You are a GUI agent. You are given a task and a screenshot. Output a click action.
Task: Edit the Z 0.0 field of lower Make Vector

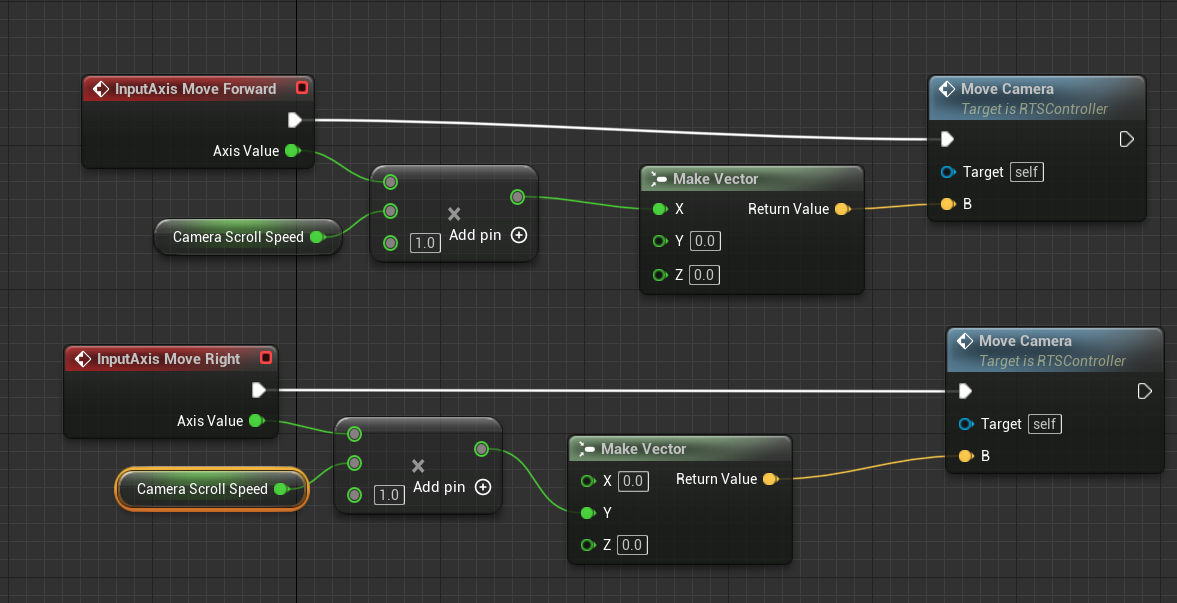(x=632, y=544)
